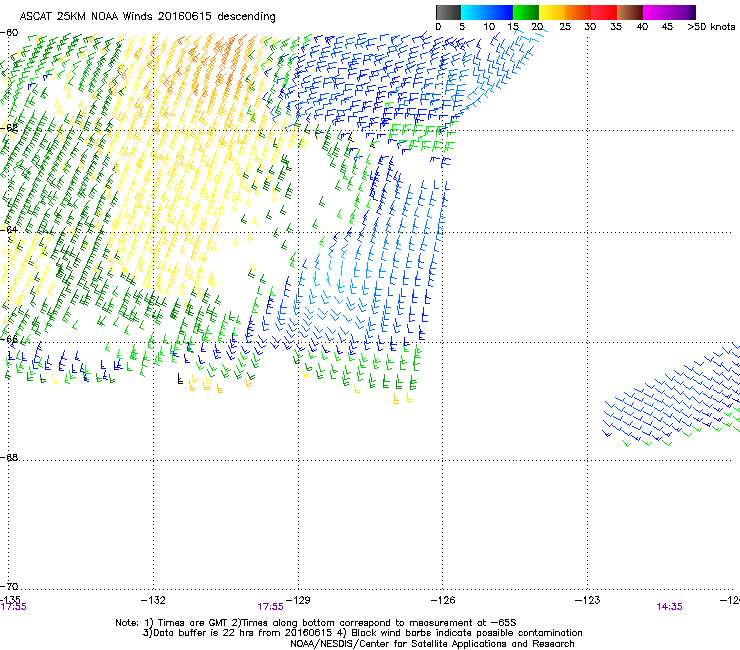The image size is (740, 650).
Task: Click the 17:55 time label near -129
Action: (270, 607)
